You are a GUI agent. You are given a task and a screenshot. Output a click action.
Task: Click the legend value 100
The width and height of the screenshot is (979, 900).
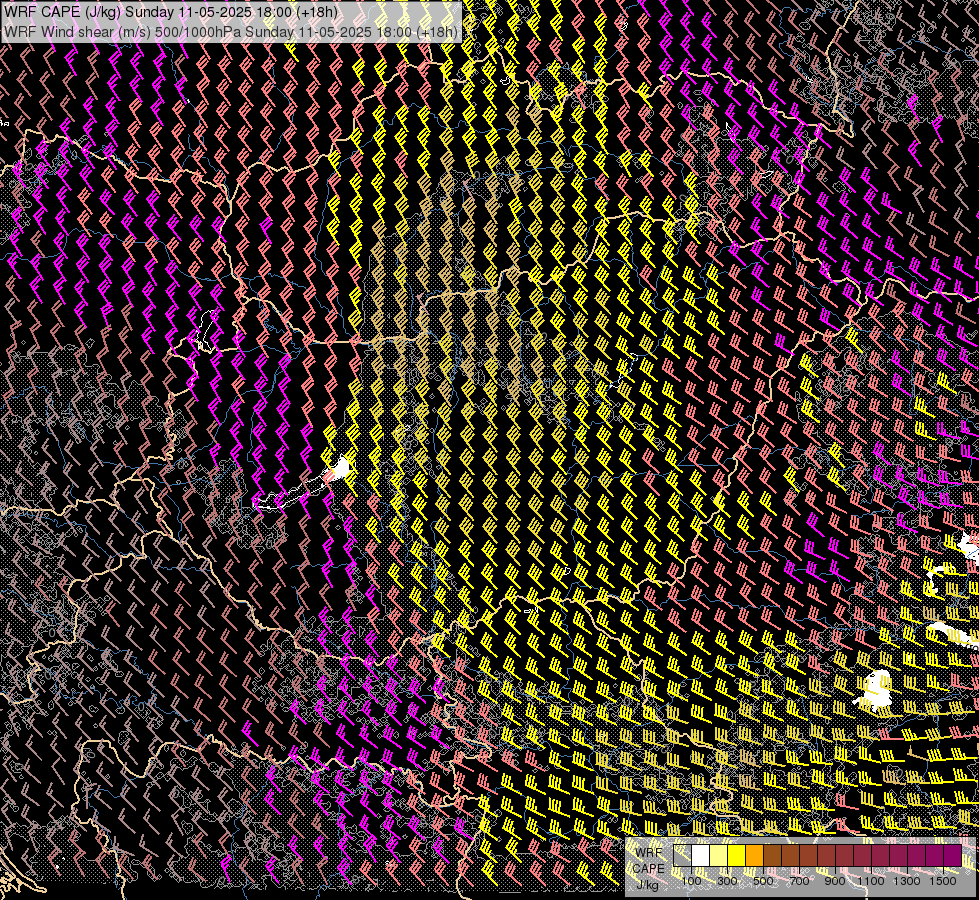pyautogui.click(x=691, y=881)
